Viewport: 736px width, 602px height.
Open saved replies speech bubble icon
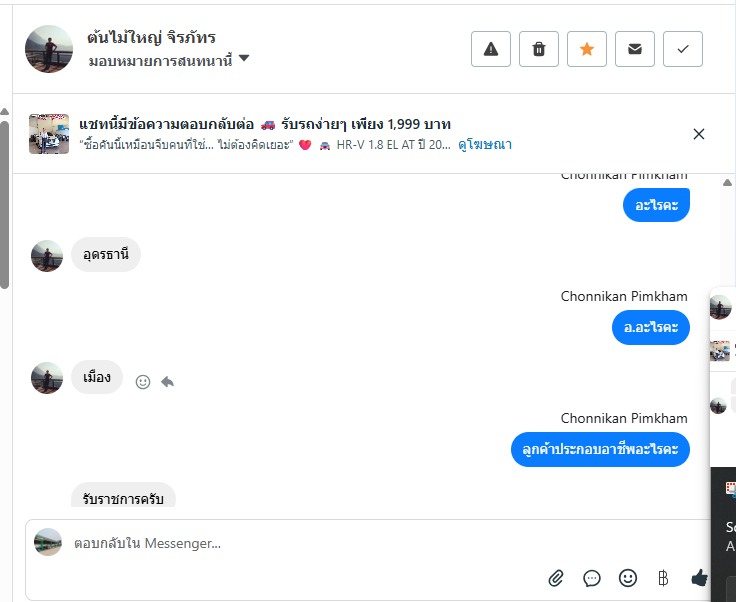point(592,578)
